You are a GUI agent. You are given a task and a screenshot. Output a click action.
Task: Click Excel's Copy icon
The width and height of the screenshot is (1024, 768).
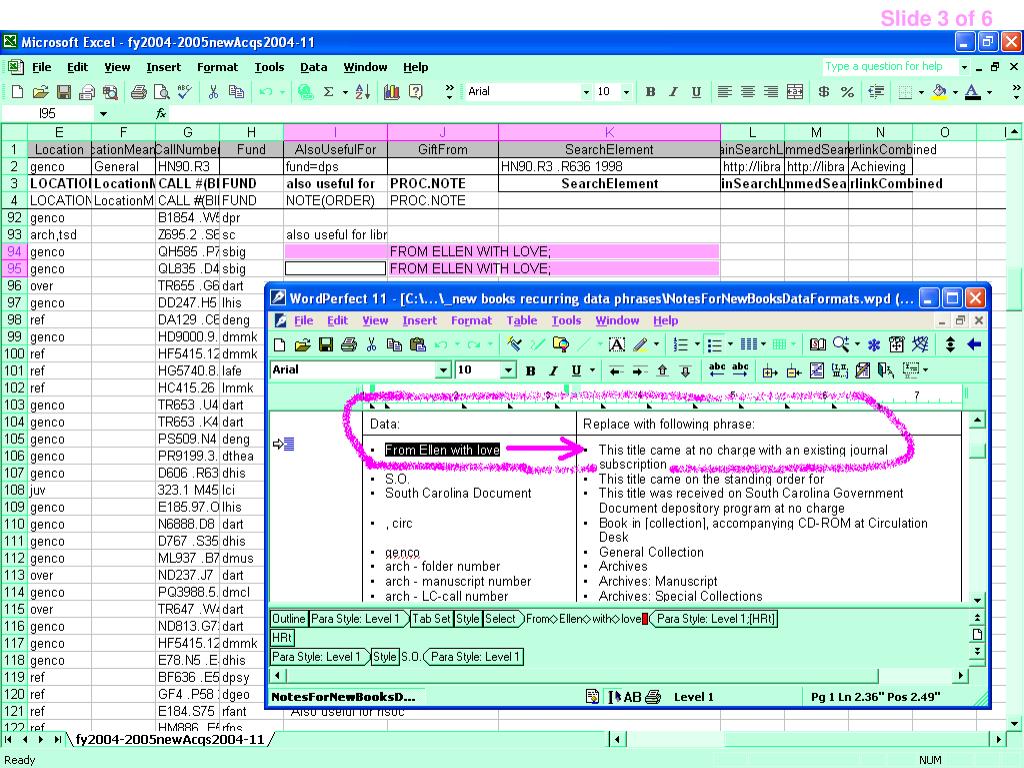[236, 92]
